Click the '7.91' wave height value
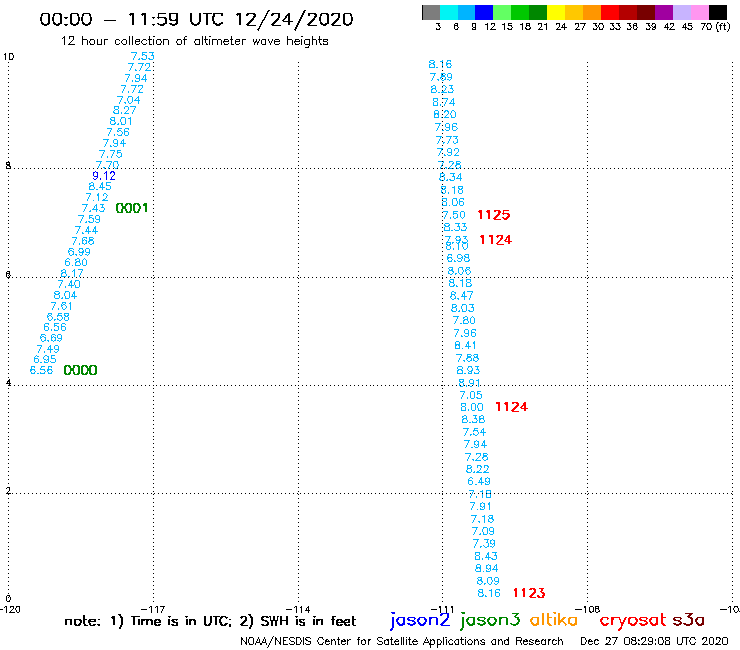Viewport: 740px width, 650px height. tap(480, 506)
